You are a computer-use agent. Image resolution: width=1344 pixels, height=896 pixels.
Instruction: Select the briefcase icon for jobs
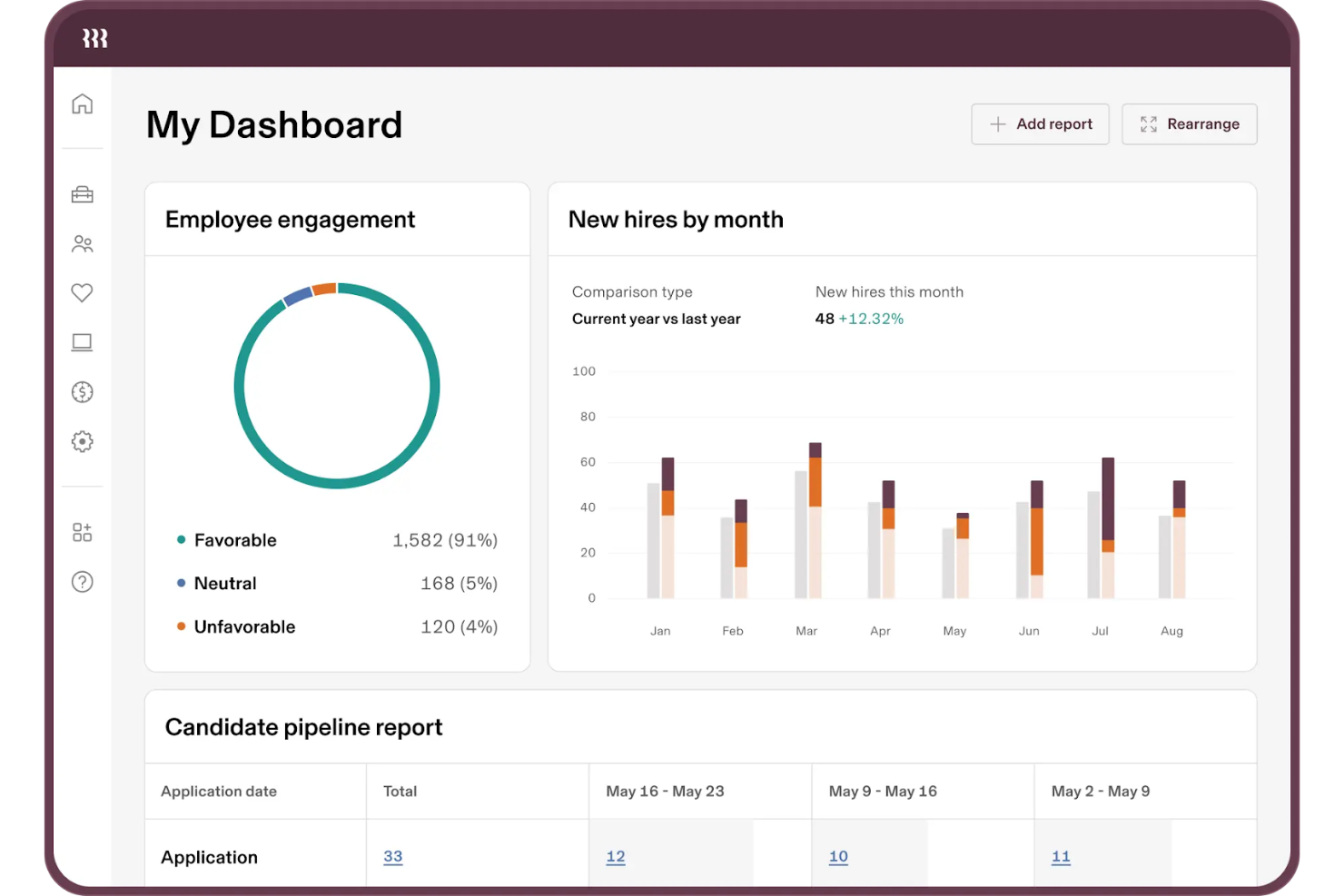(82, 194)
